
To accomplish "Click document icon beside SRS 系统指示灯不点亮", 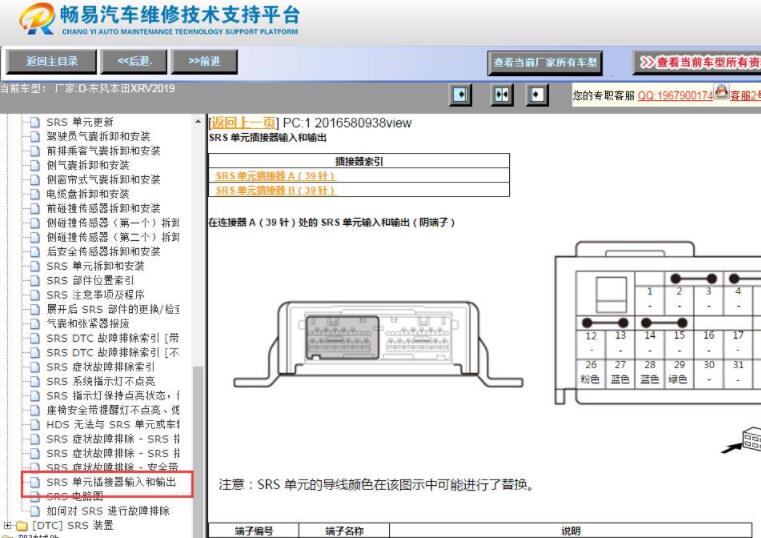I will 35,381.
